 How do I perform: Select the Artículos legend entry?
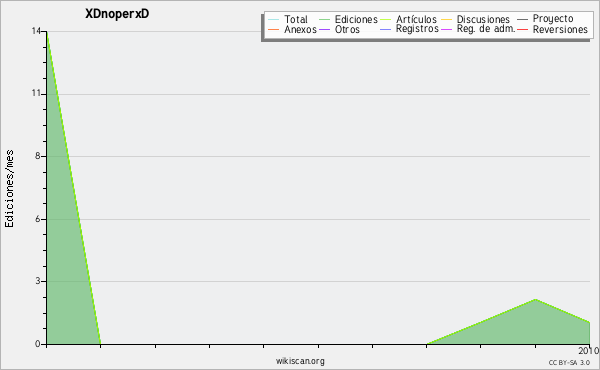click(416, 19)
